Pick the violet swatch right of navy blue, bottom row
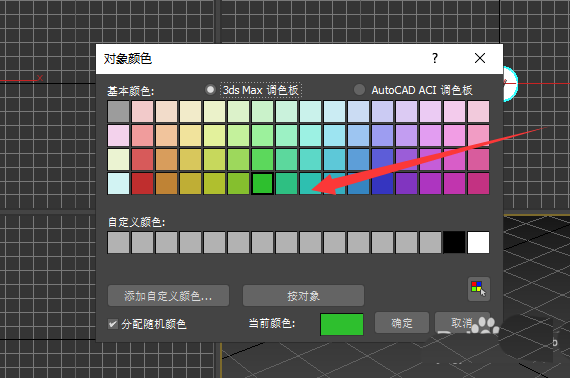Screen dimensions: 570x378 click(406, 184)
